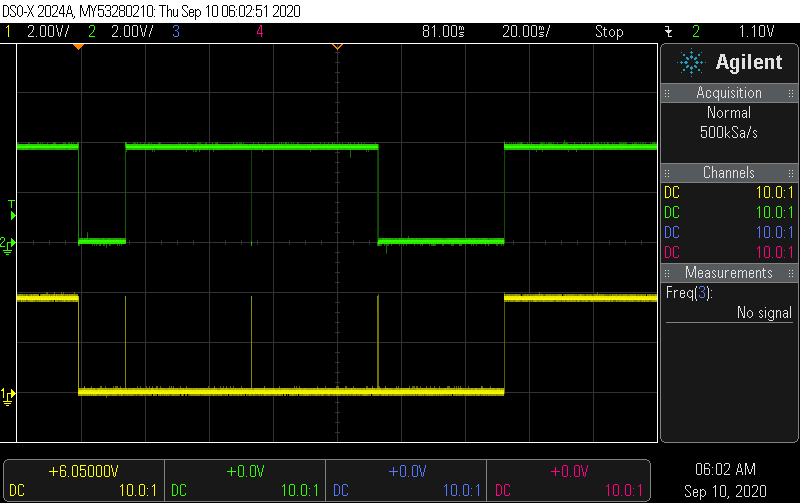Viewport: 800px width, 503px height.
Task: Click the trigger level T marker
Action: (x=12, y=210)
